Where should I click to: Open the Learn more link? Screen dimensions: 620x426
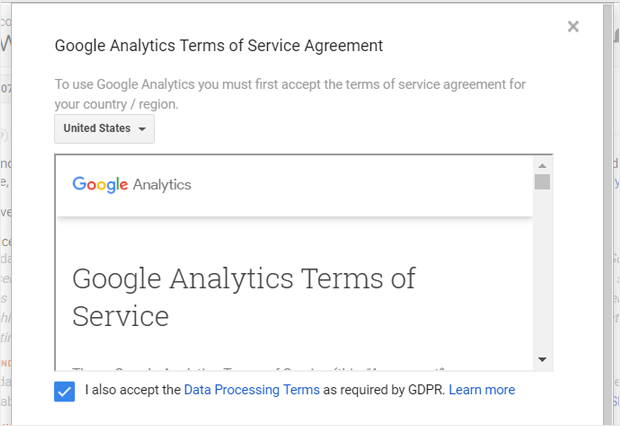(482, 390)
